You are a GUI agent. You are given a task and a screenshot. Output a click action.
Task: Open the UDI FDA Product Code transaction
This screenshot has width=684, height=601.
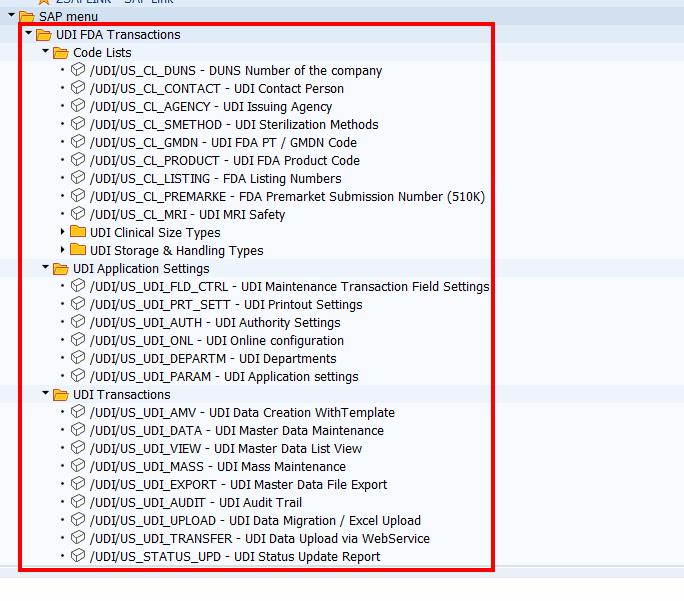pos(225,160)
